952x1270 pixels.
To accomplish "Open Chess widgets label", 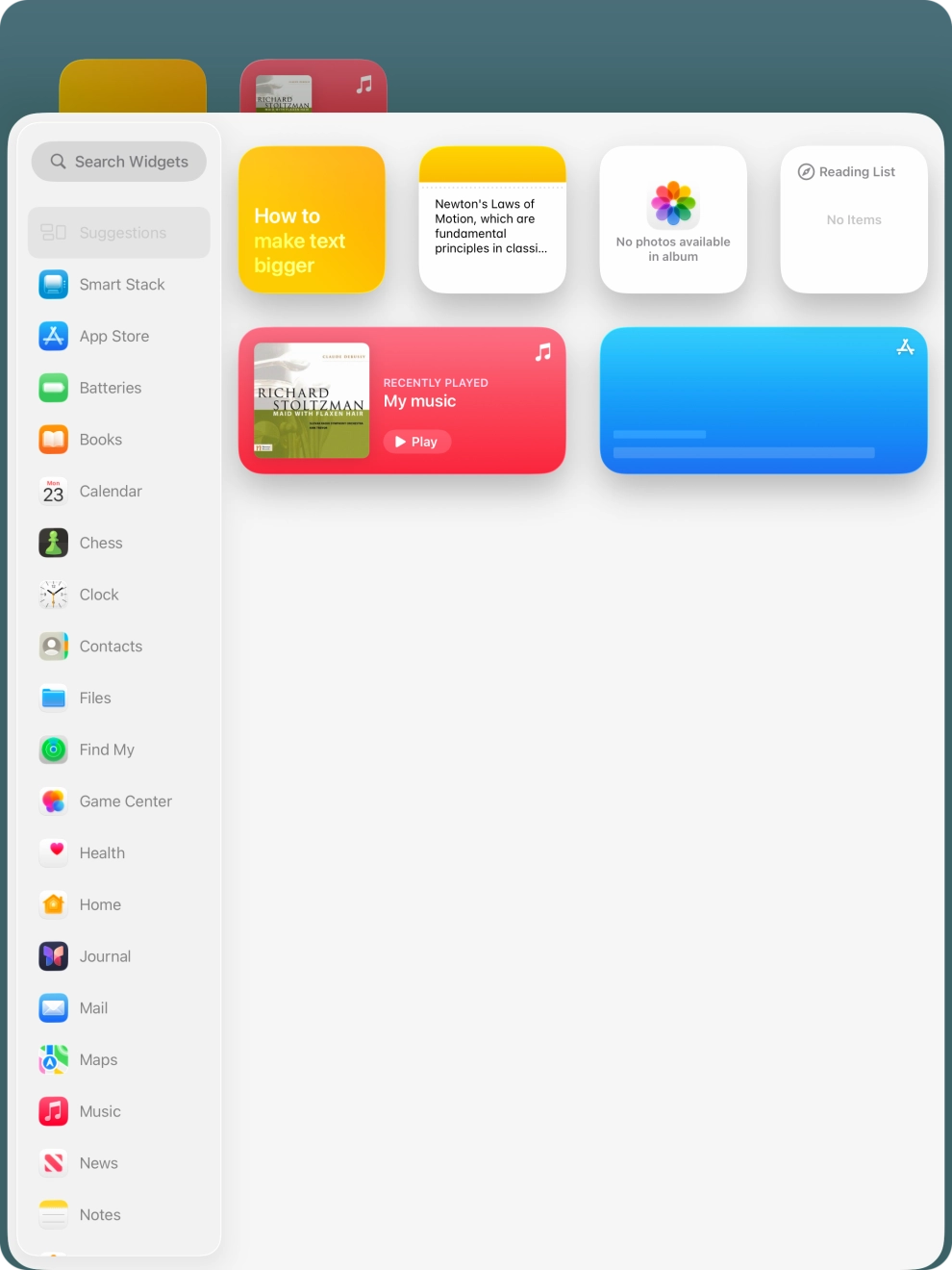I will pyautogui.click(x=101, y=543).
